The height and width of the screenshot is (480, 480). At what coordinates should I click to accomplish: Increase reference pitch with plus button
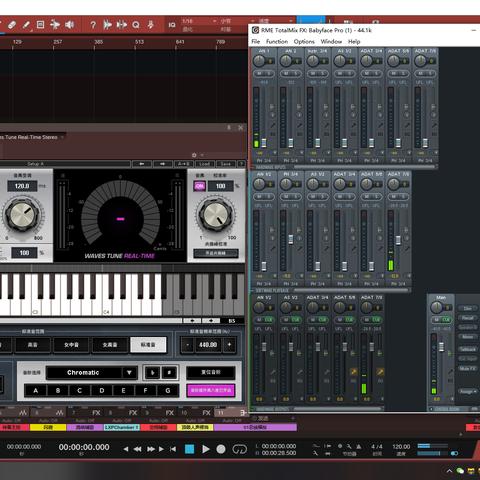tap(229, 344)
